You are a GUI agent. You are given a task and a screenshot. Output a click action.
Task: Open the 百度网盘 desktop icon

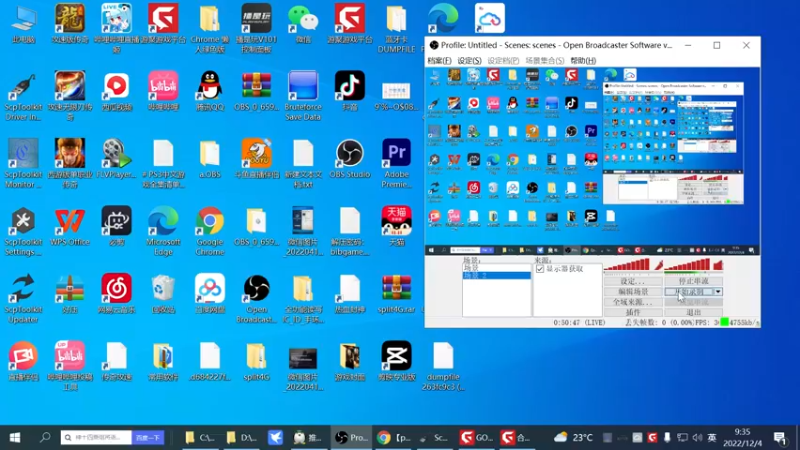[210, 293]
